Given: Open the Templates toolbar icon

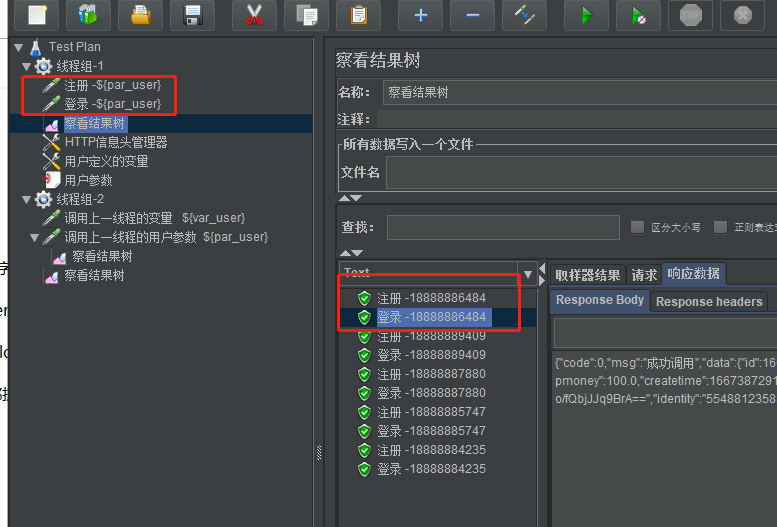Looking at the screenshot, I should pyautogui.click(x=89, y=15).
